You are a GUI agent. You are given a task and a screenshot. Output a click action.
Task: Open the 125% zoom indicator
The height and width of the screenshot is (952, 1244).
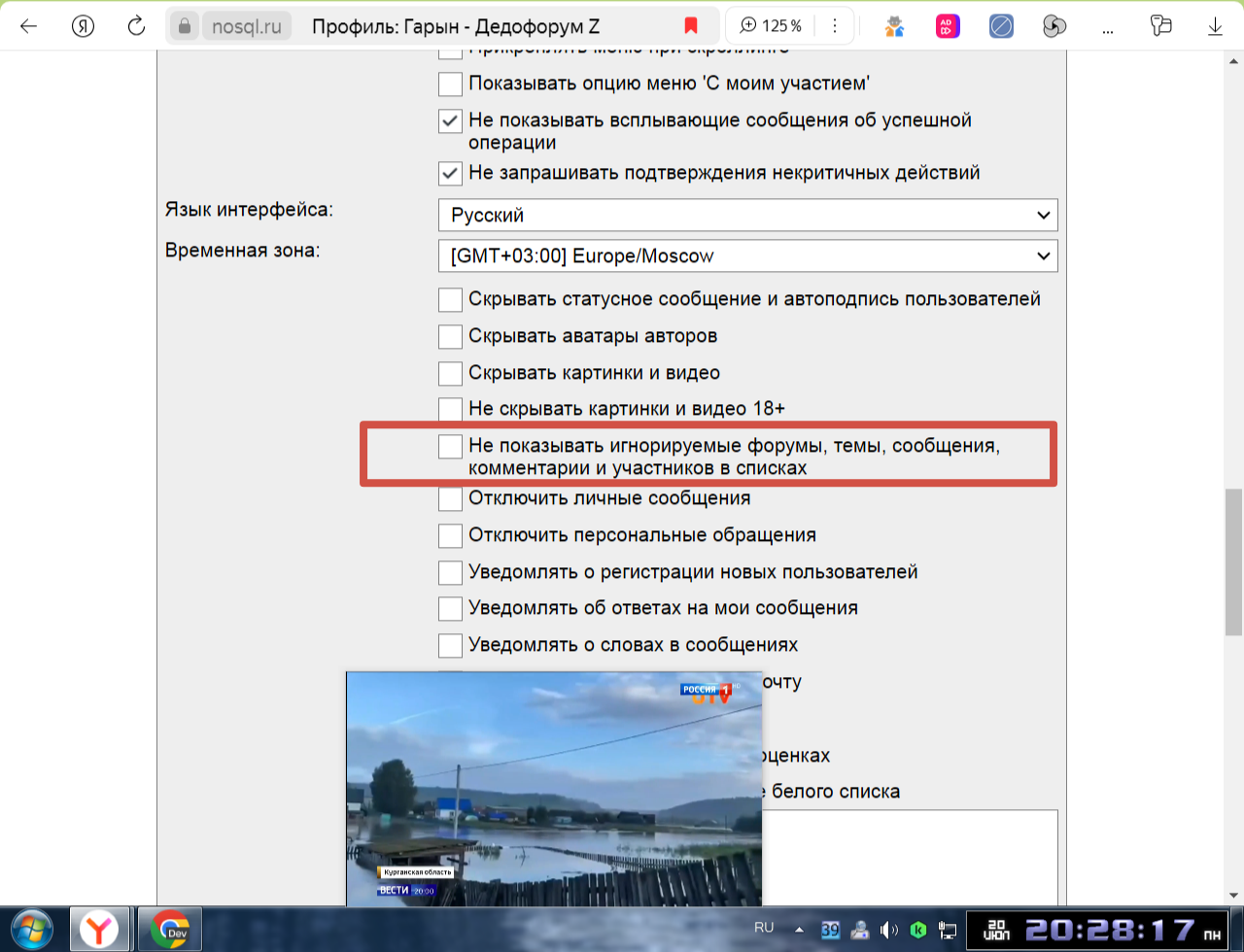772,26
